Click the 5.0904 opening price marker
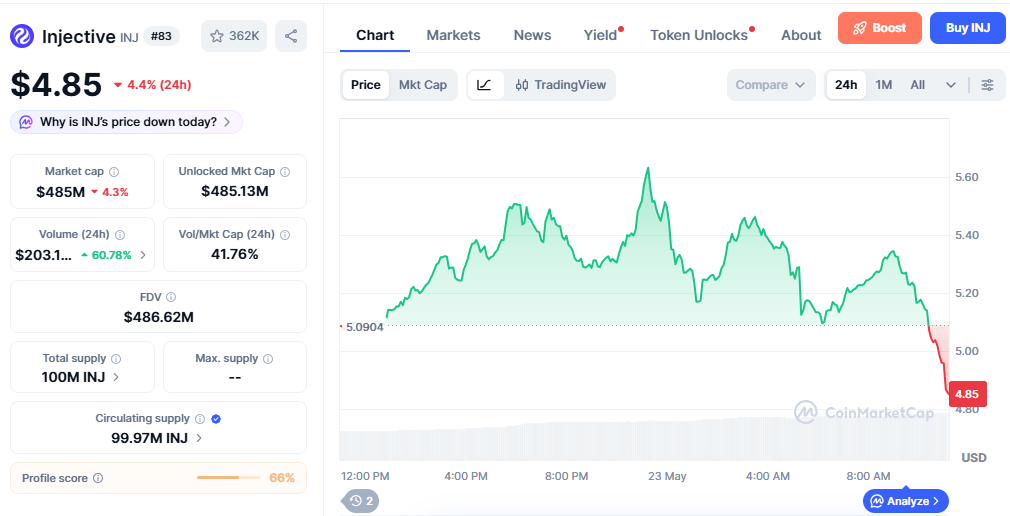The height and width of the screenshot is (516, 1010). click(x=364, y=327)
